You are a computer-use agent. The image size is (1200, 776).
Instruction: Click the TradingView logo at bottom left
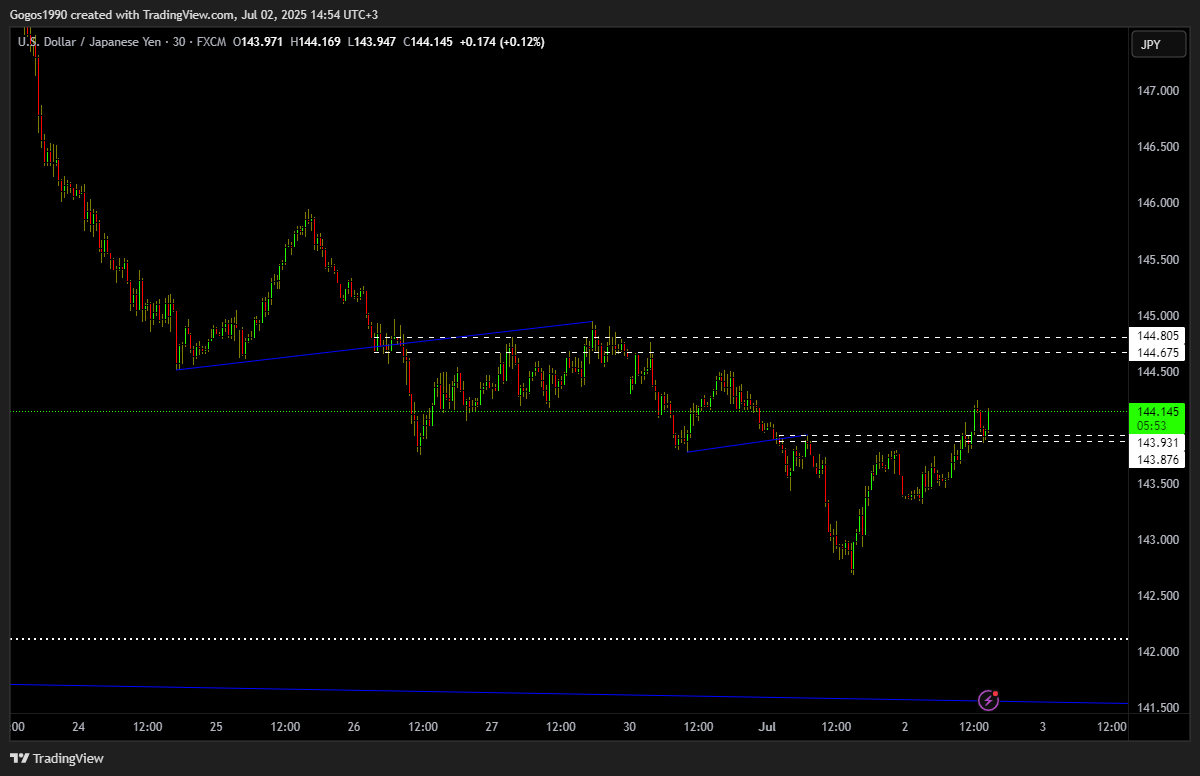(56, 758)
